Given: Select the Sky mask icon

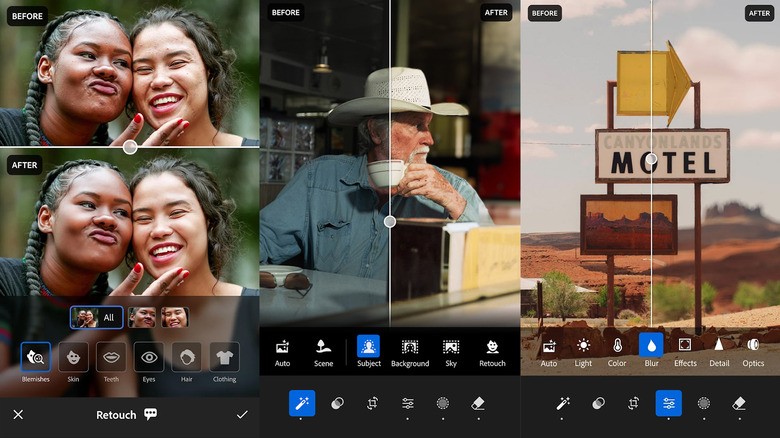Looking at the screenshot, I should click(x=451, y=347).
